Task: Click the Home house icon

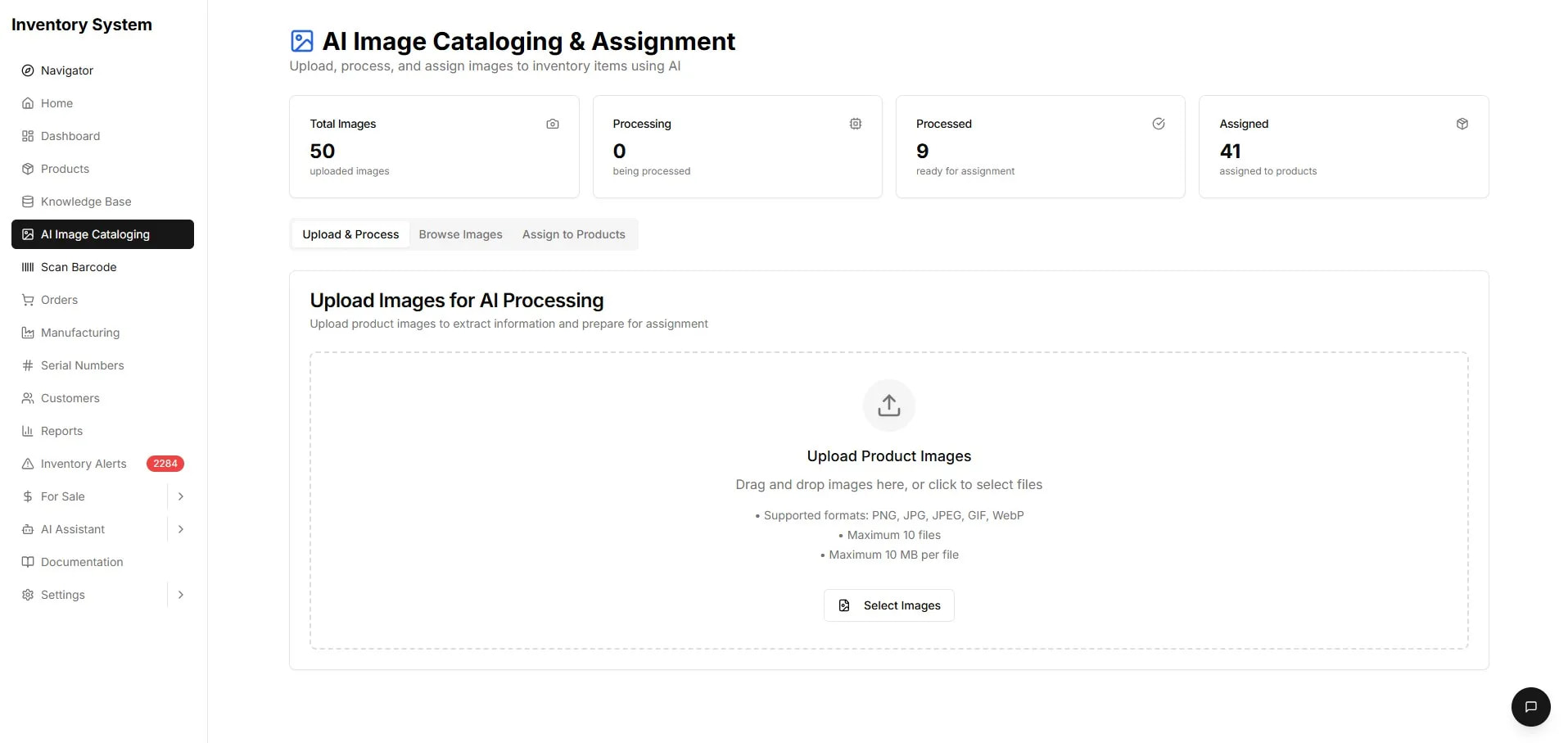Action: click(28, 103)
